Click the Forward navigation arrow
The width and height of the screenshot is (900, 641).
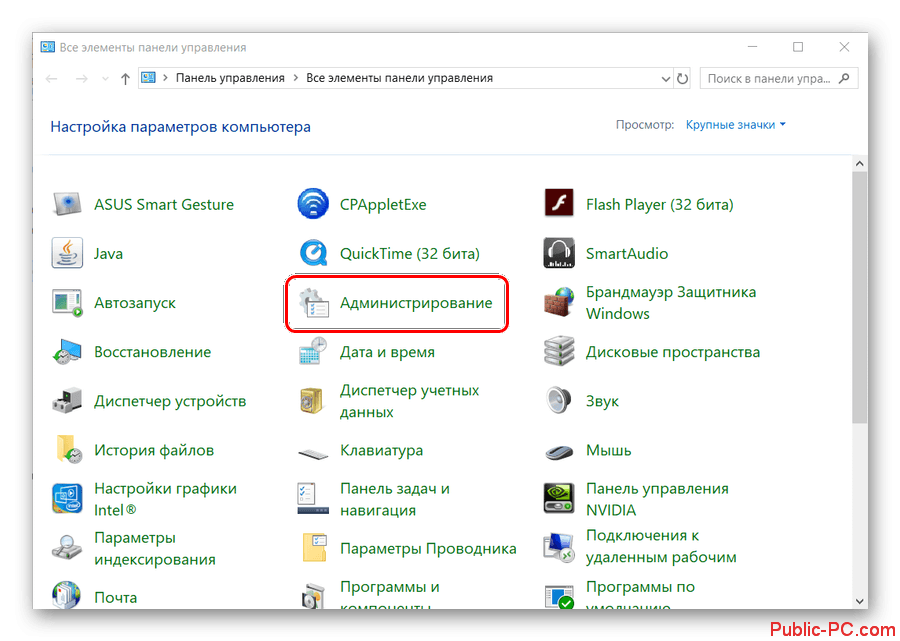pos(82,79)
